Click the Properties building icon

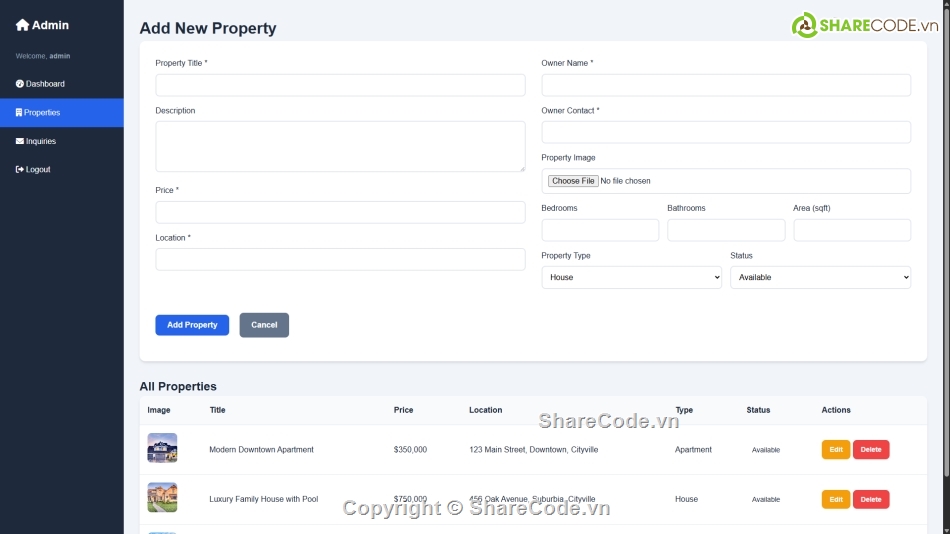(x=19, y=112)
